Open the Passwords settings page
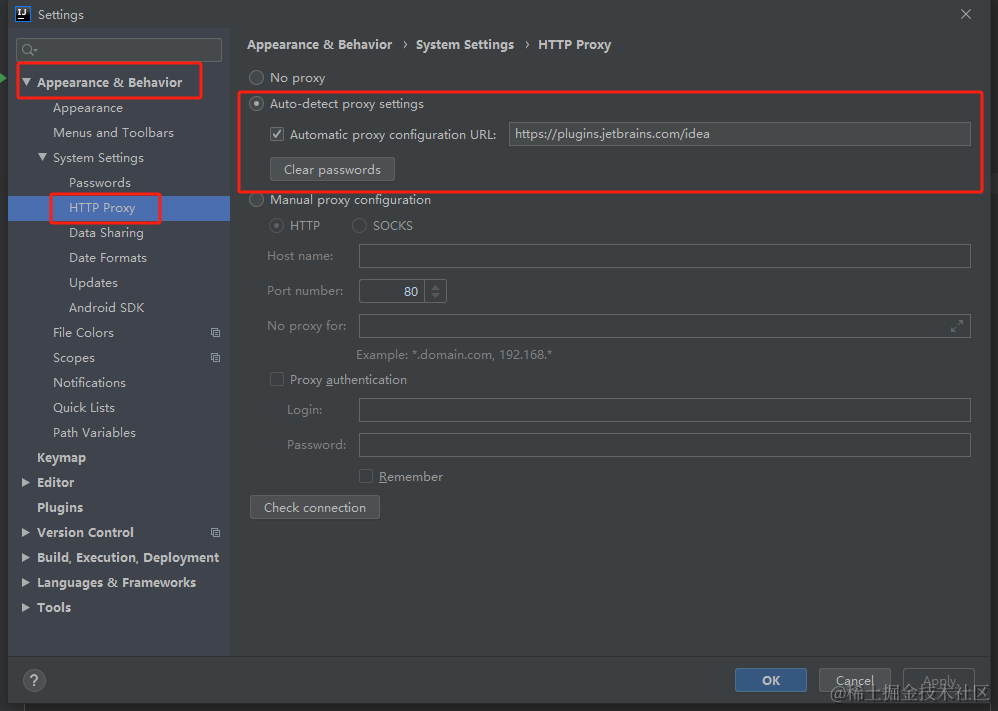The height and width of the screenshot is (711, 998). pos(100,183)
